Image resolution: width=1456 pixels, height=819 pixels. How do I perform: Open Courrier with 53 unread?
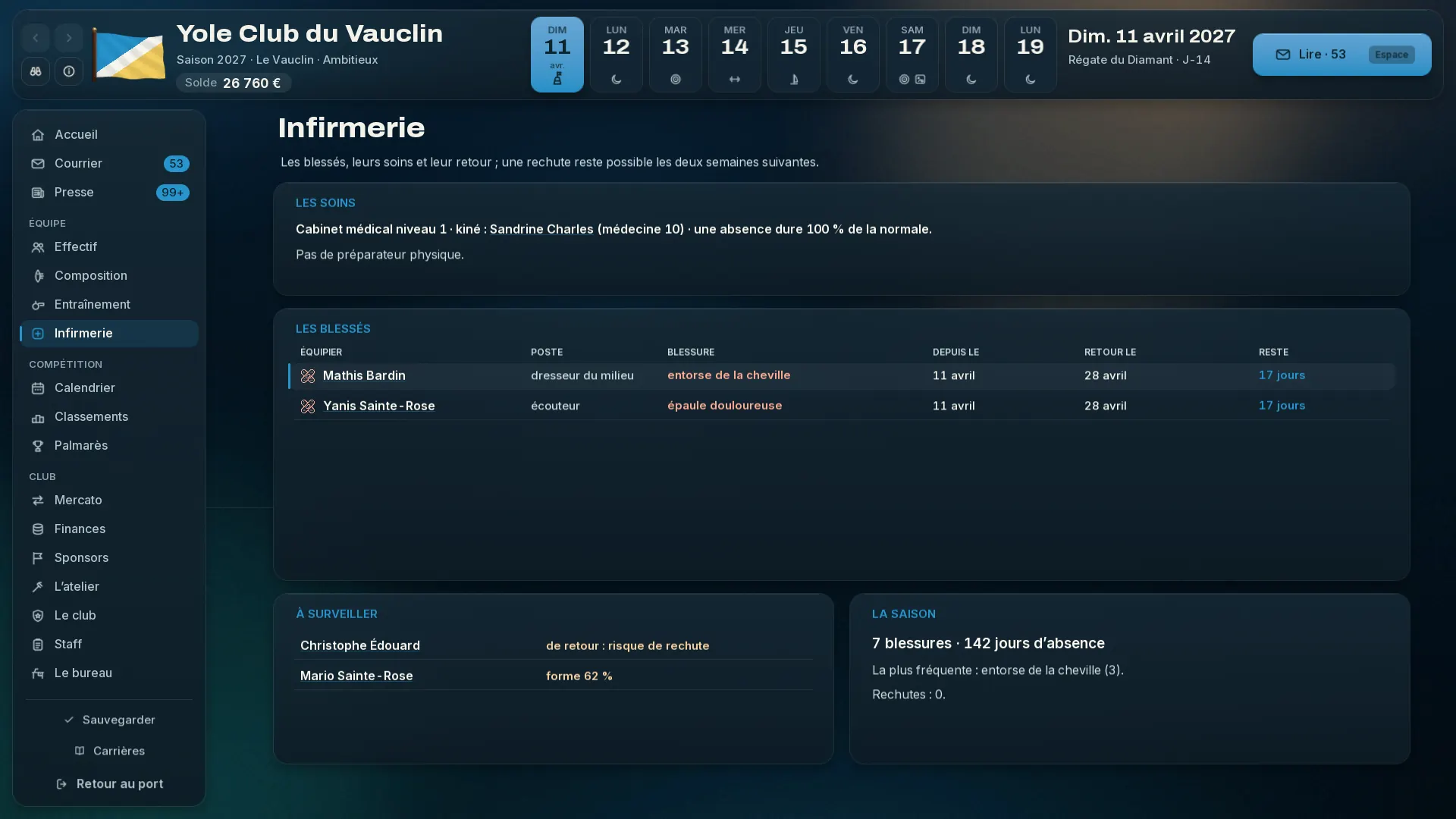[x=109, y=164]
